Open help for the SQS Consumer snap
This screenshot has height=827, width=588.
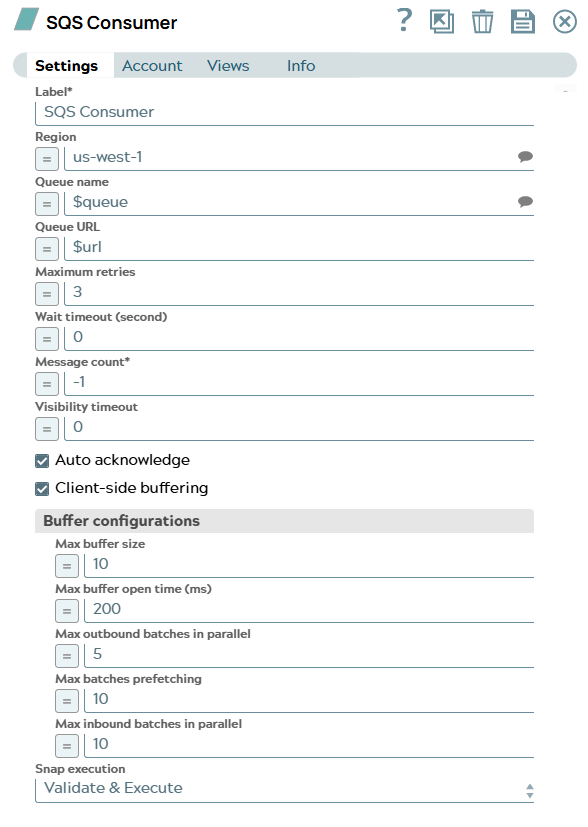tap(403, 20)
